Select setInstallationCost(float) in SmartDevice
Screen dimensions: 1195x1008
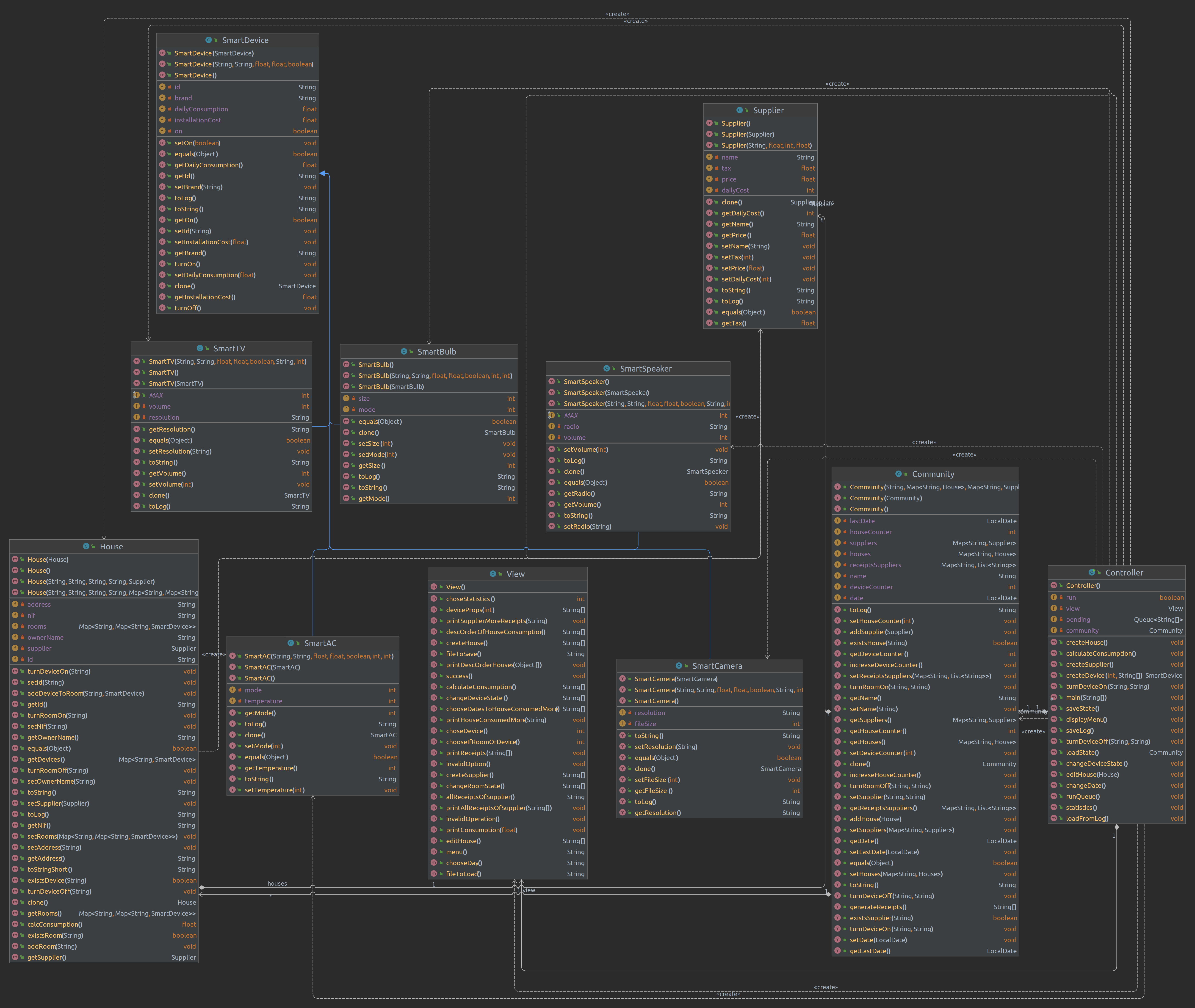(211, 242)
